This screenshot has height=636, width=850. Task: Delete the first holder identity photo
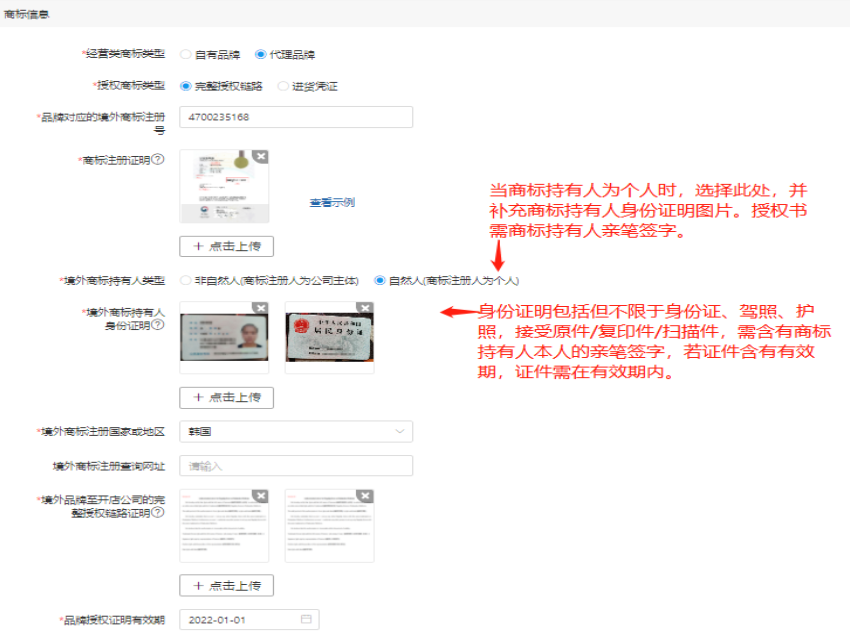click(x=260, y=308)
